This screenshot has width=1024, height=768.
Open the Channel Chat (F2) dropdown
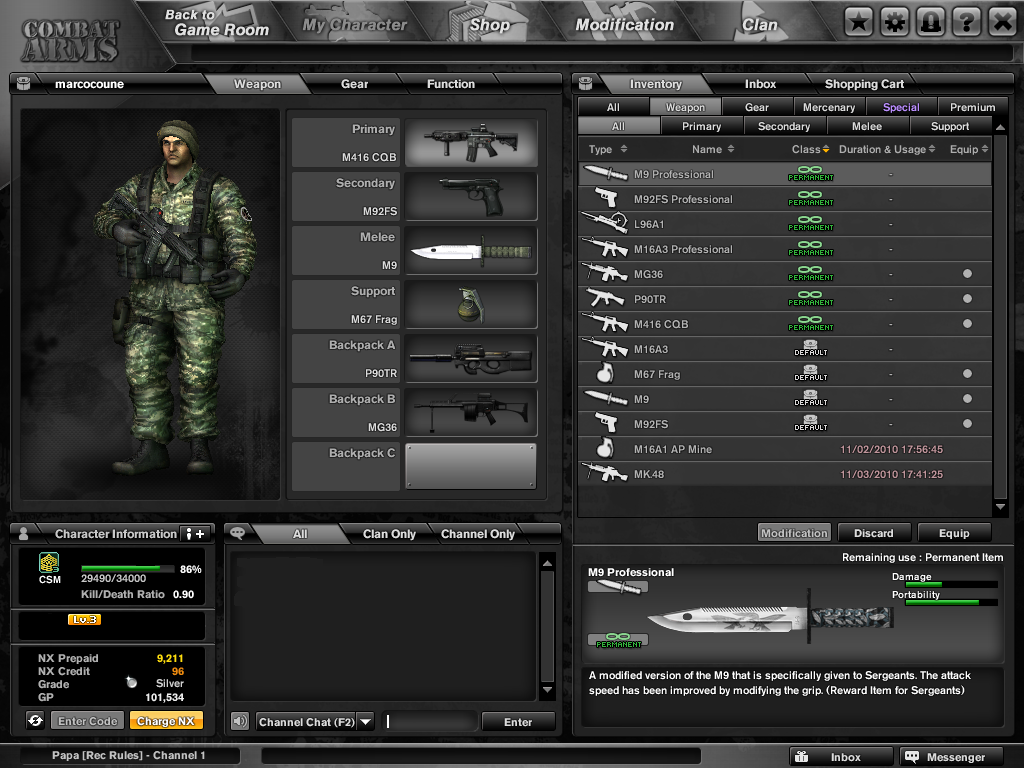(366, 722)
